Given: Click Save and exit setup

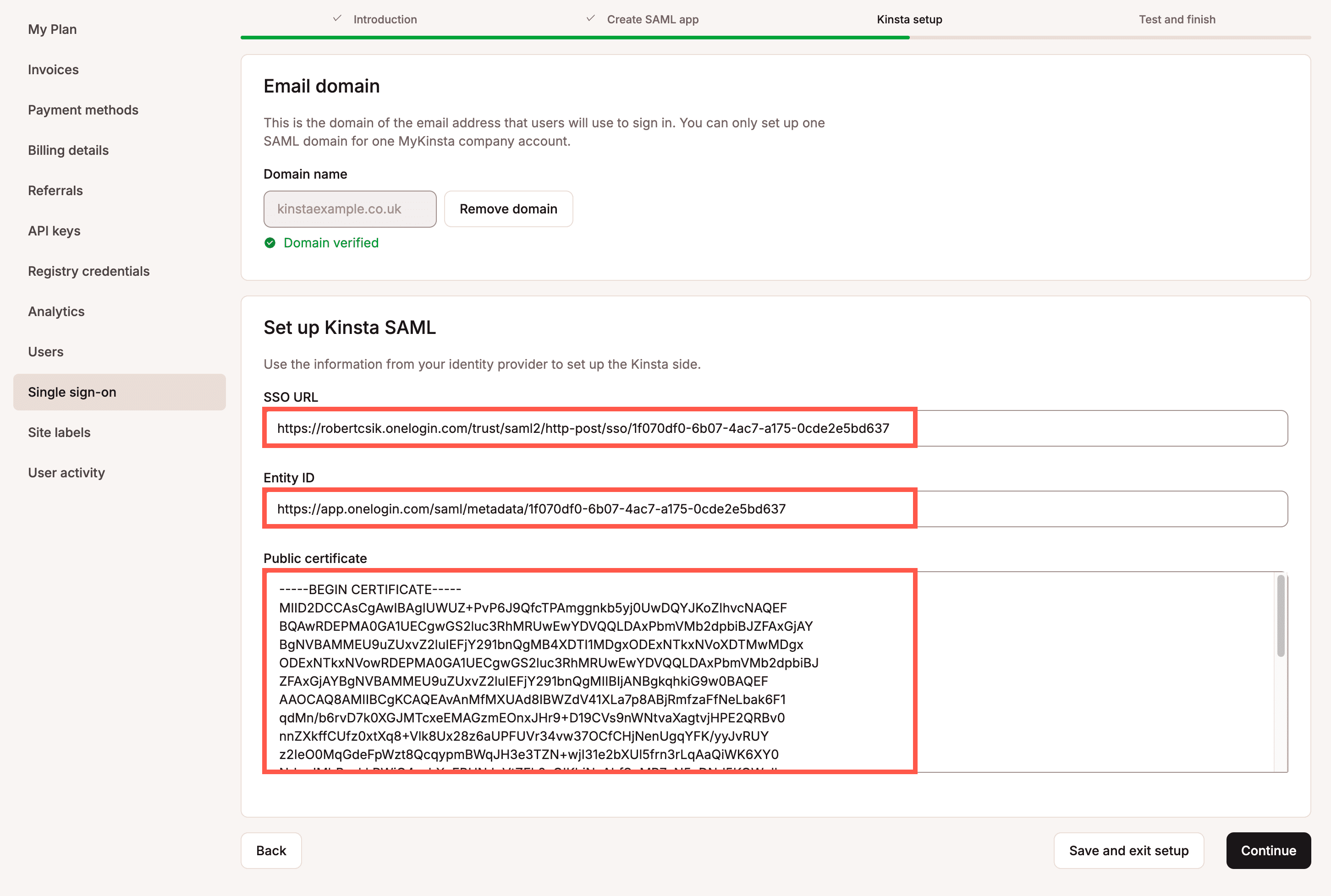Looking at the screenshot, I should (1128, 850).
